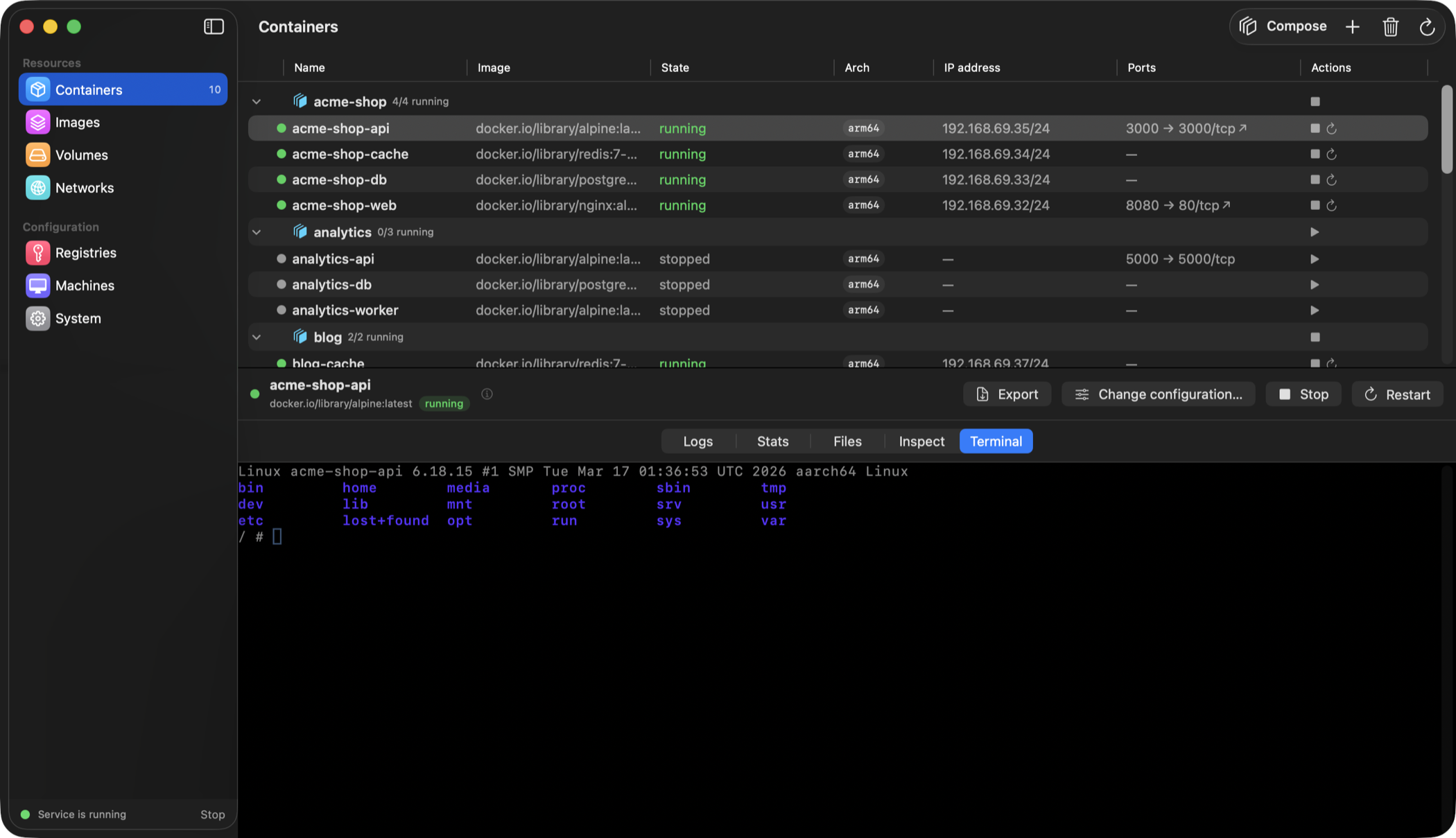This screenshot has height=838, width=1456.
Task: Stop the whole acme-shop group
Action: point(1315,101)
